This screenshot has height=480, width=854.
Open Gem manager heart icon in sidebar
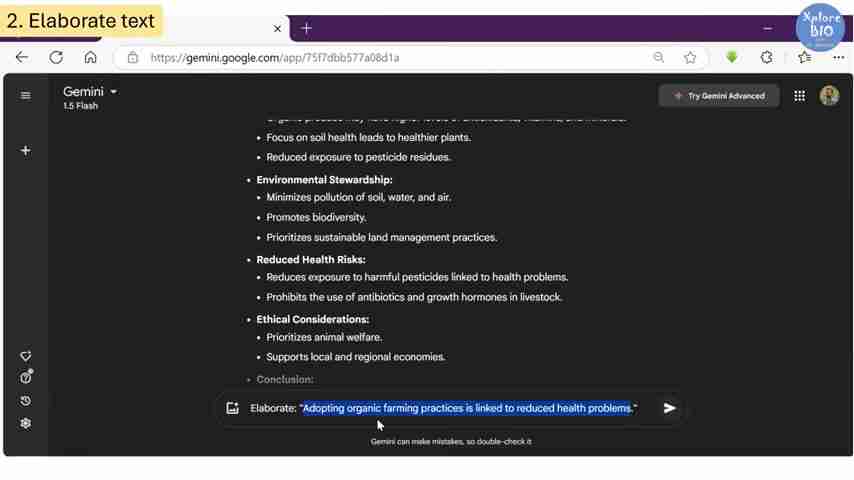coord(26,356)
